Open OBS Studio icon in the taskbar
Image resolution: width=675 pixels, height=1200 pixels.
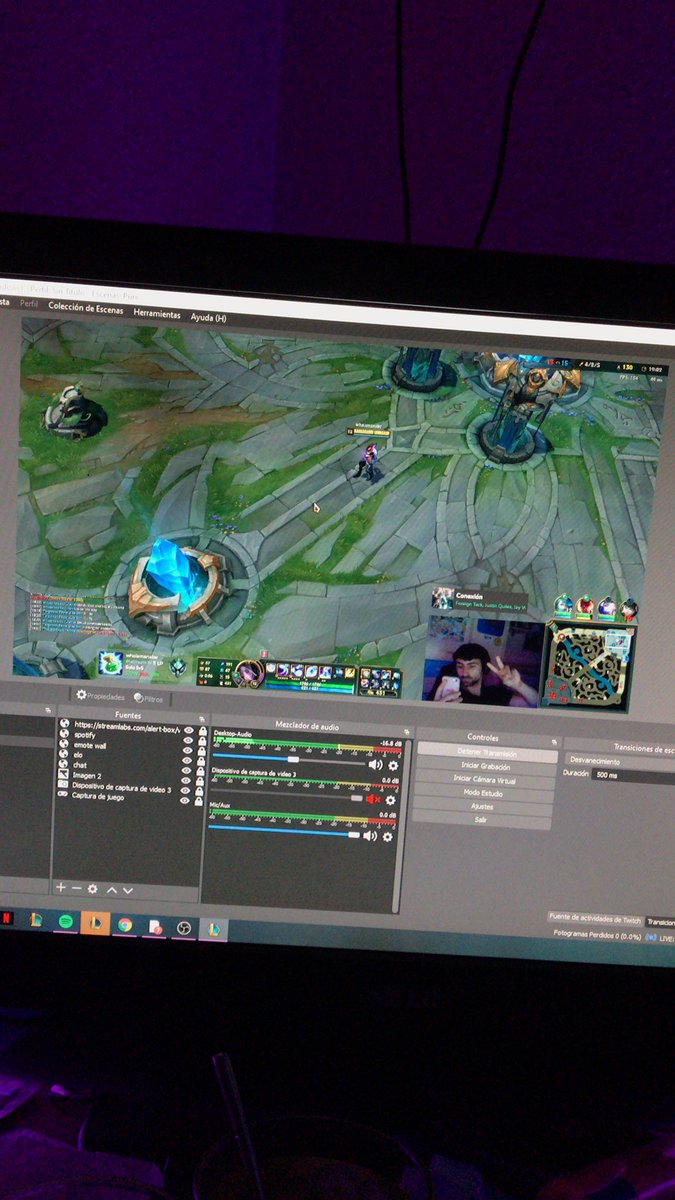pos(183,927)
